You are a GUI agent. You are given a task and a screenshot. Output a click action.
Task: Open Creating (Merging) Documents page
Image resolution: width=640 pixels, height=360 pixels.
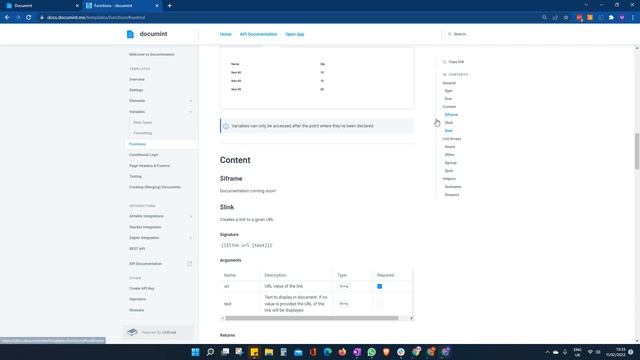[155, 187]
